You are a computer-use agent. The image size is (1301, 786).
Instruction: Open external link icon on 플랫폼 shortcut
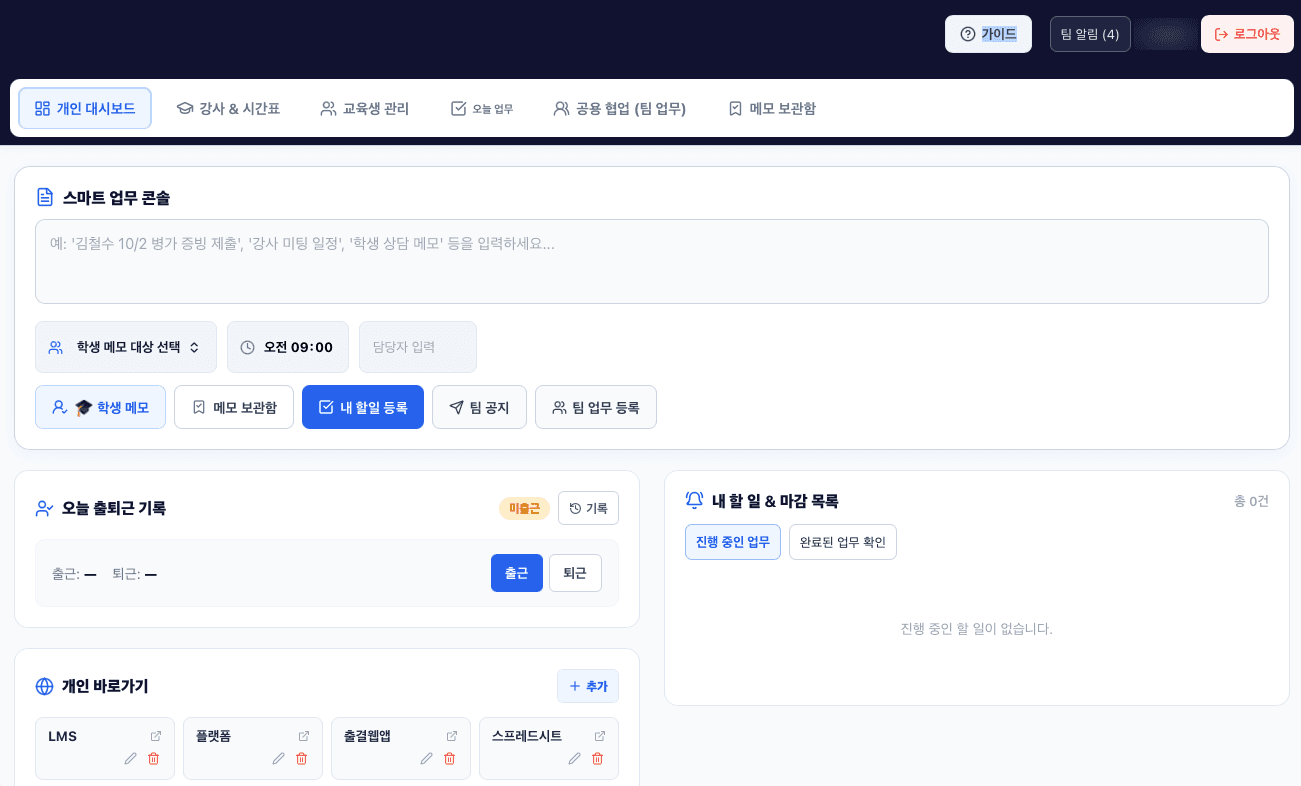coord(304,736)
